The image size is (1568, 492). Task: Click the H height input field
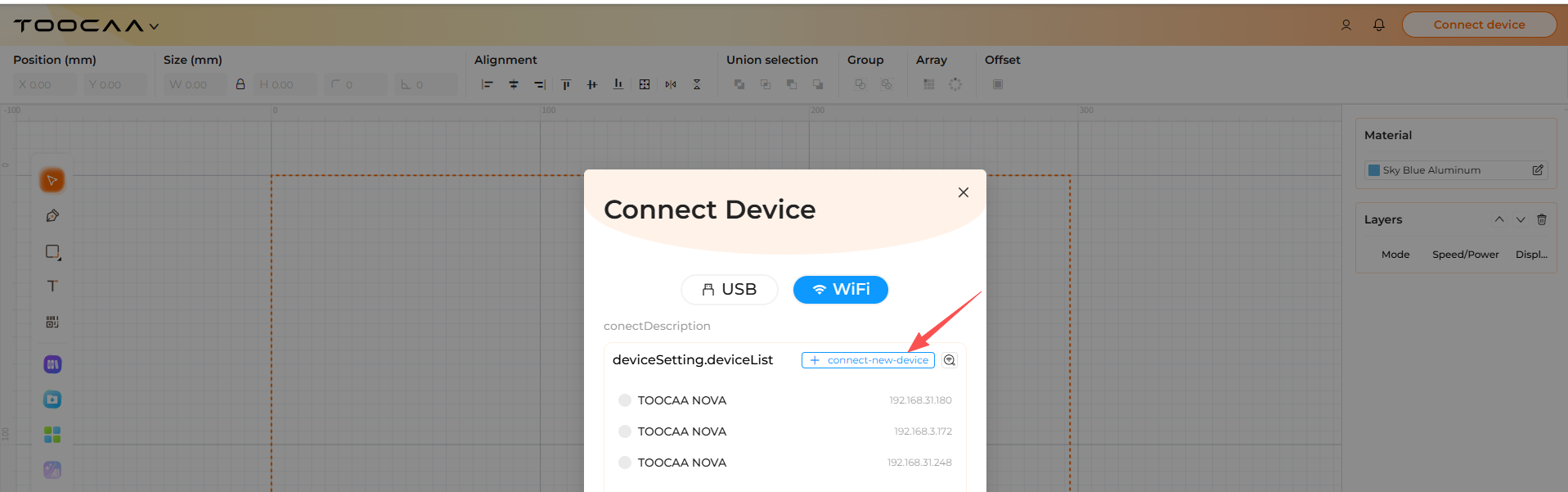click(x=285, y=84)
